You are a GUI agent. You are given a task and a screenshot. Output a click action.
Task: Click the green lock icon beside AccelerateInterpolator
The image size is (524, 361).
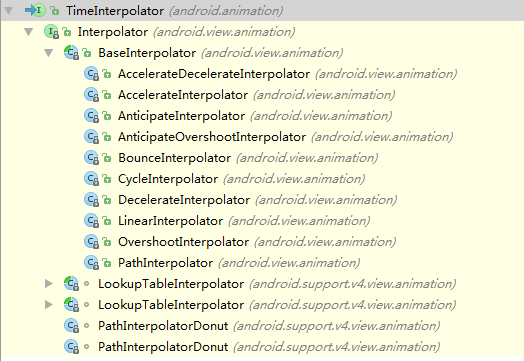107,95
